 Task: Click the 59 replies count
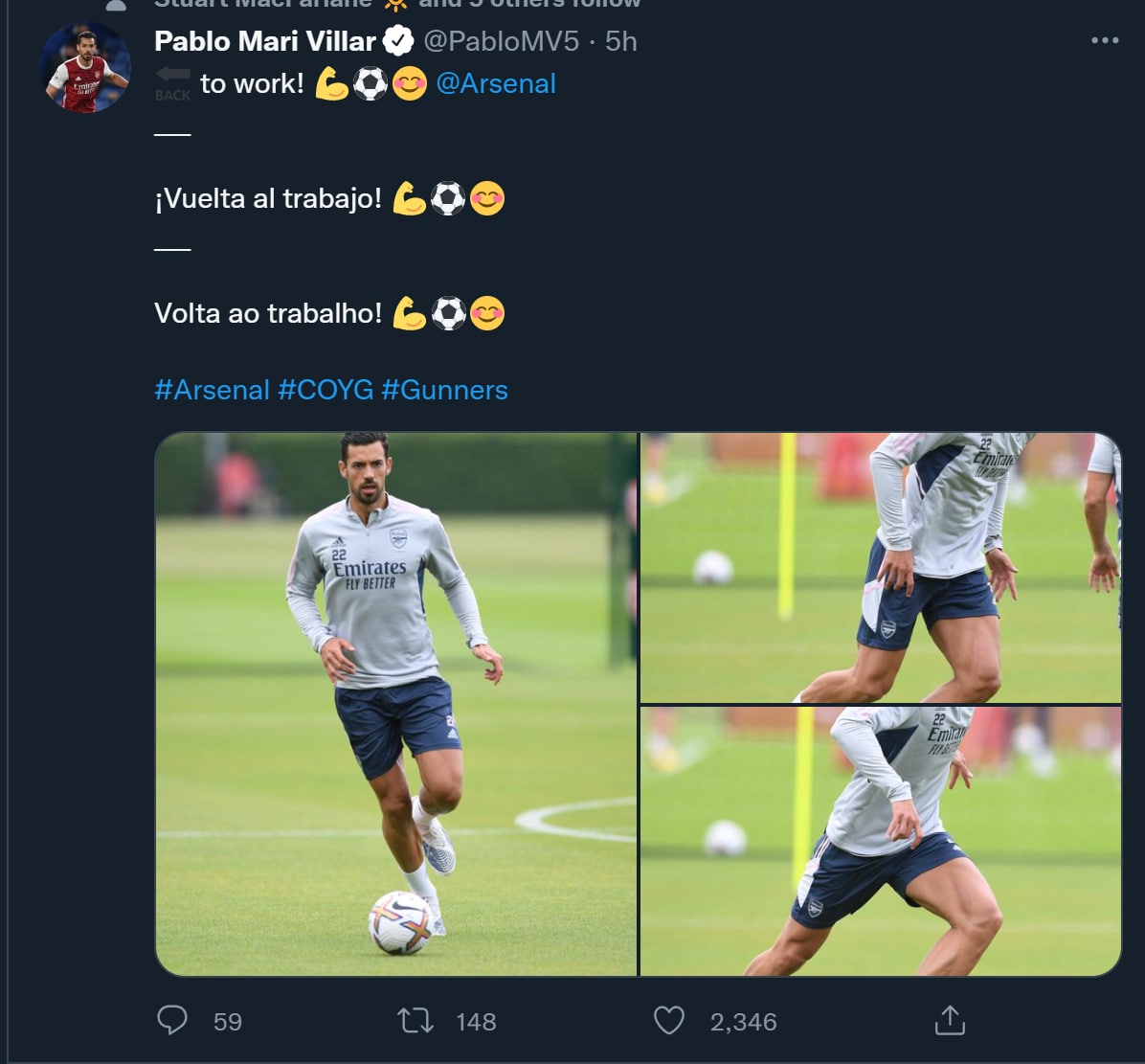[x=228, y=1022]
